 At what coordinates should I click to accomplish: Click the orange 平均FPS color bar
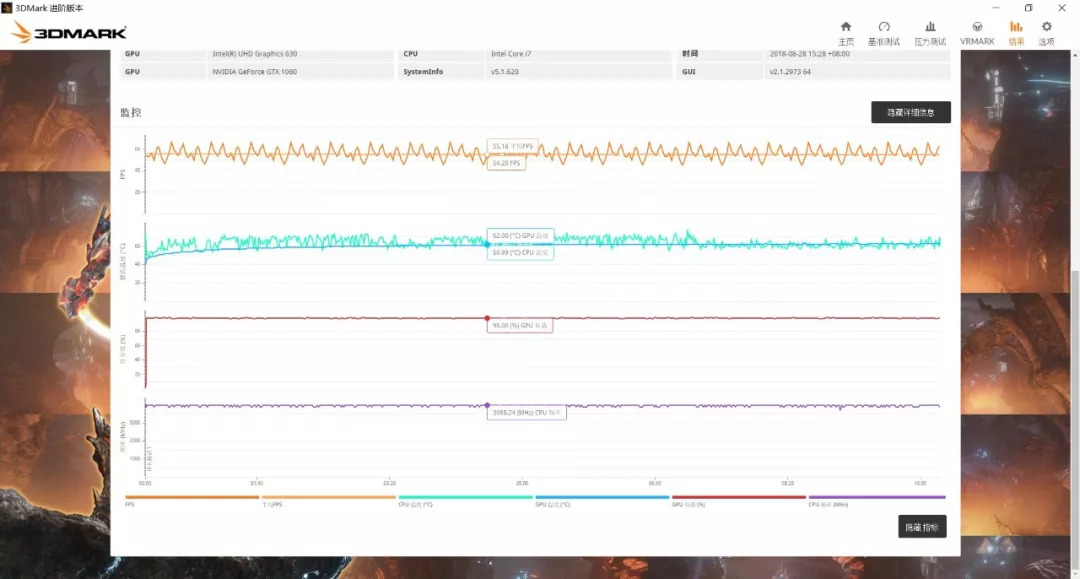tap(330, 495)
